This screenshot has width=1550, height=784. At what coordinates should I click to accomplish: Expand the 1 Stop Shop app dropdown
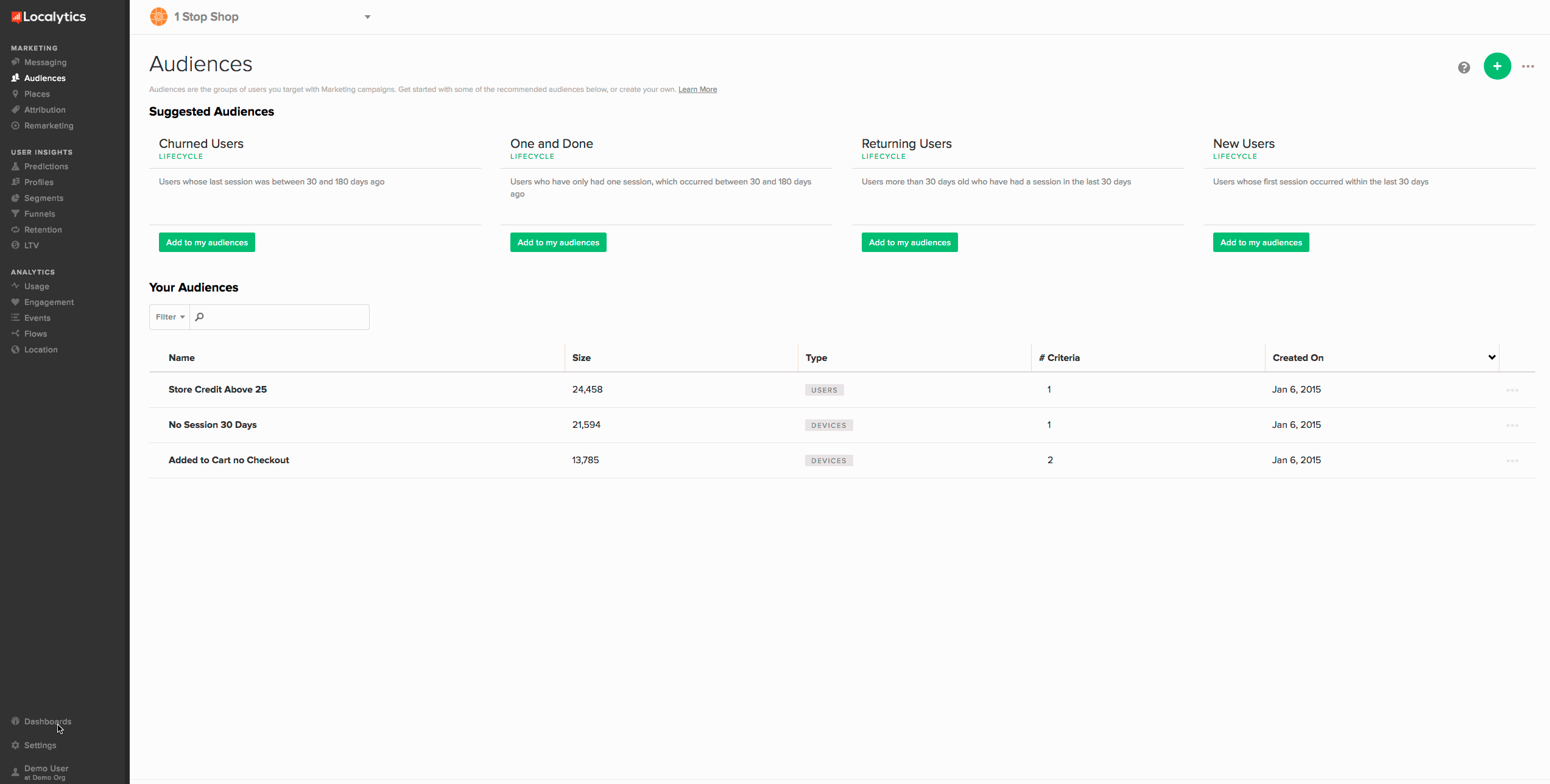coord(367,17)
